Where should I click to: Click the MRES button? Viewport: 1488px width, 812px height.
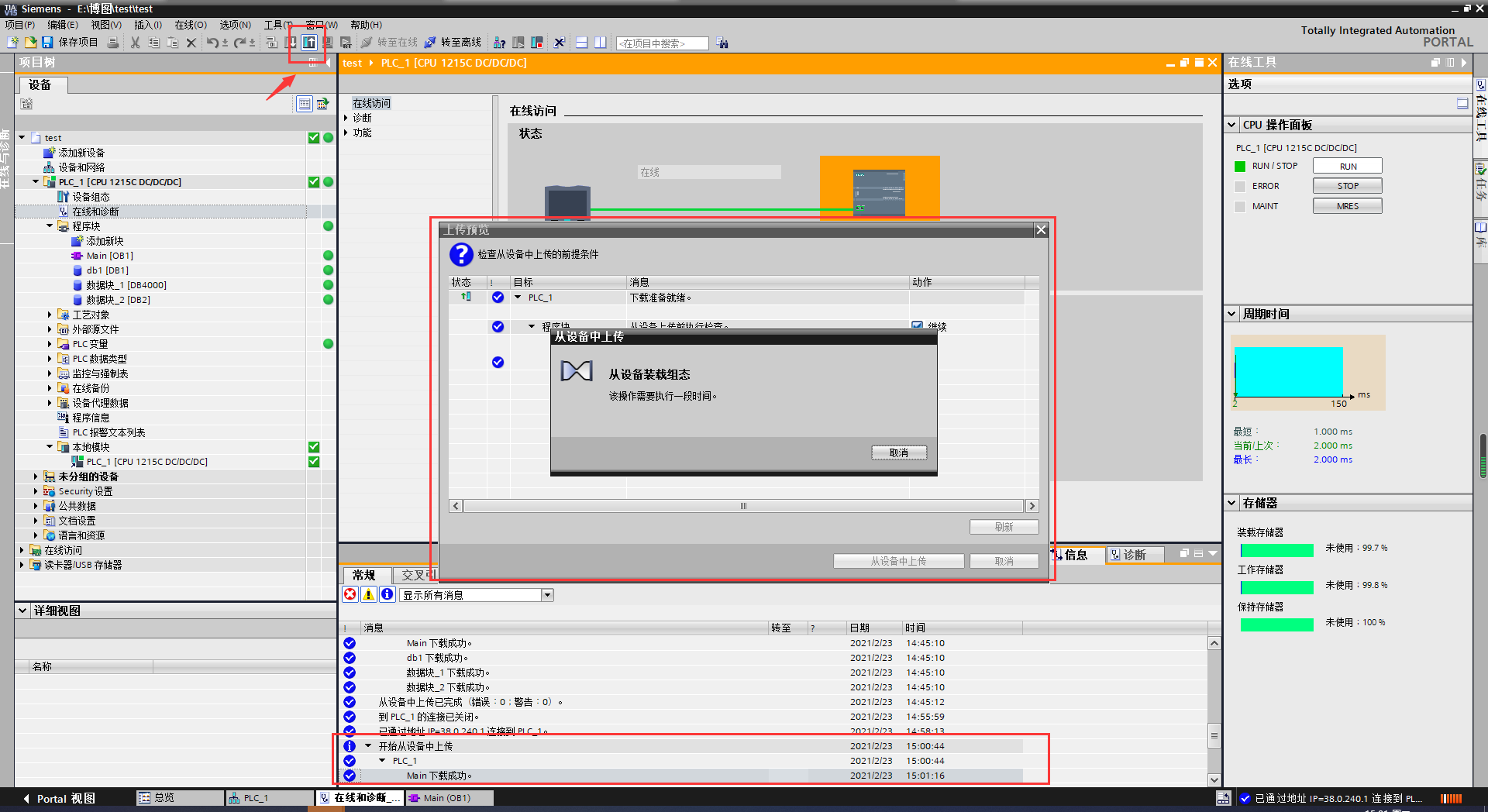[1348, 206]
